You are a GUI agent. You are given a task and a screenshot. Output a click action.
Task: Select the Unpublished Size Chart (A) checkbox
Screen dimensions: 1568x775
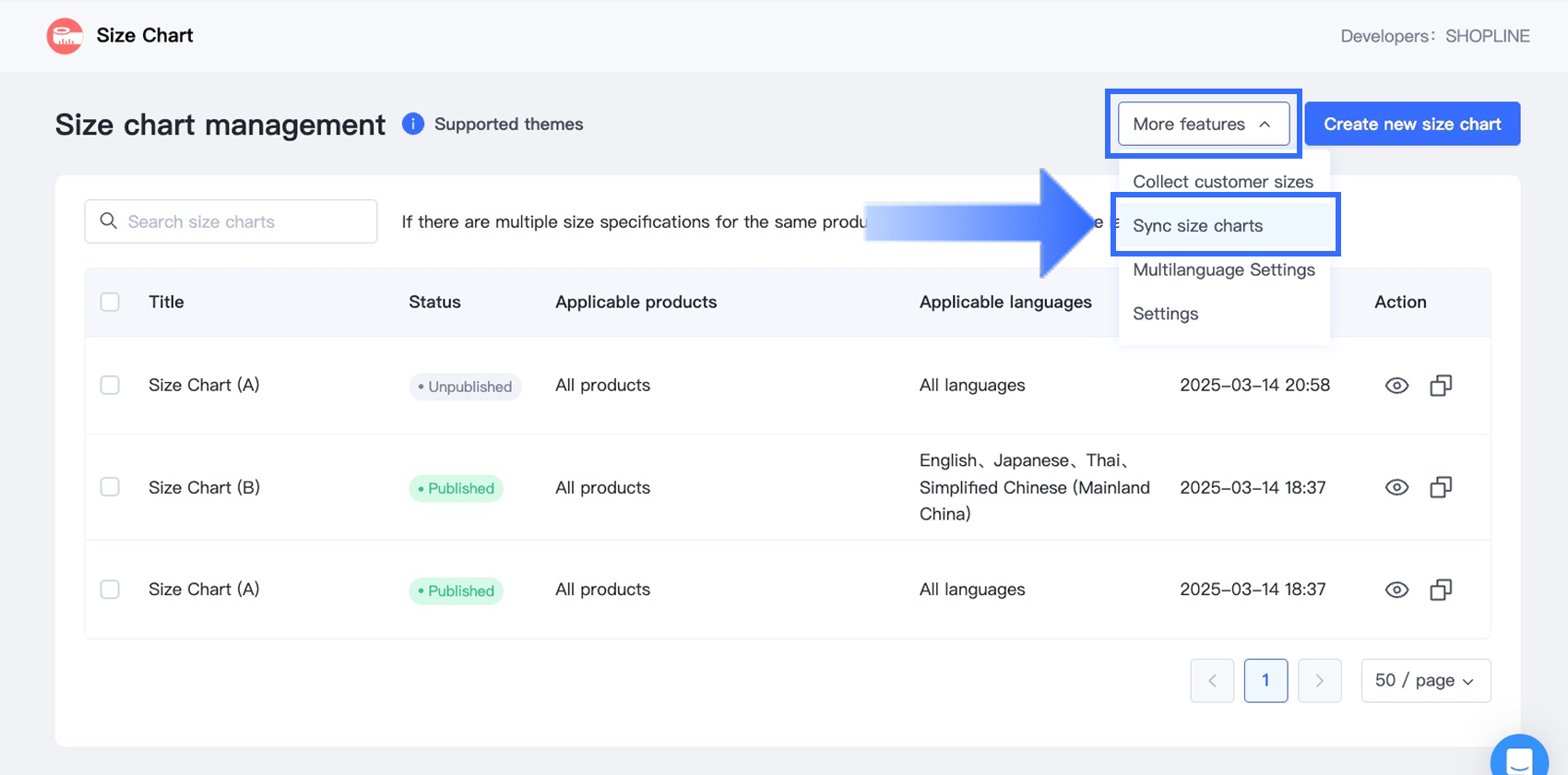pyautogui.click(x=110, y=386)
